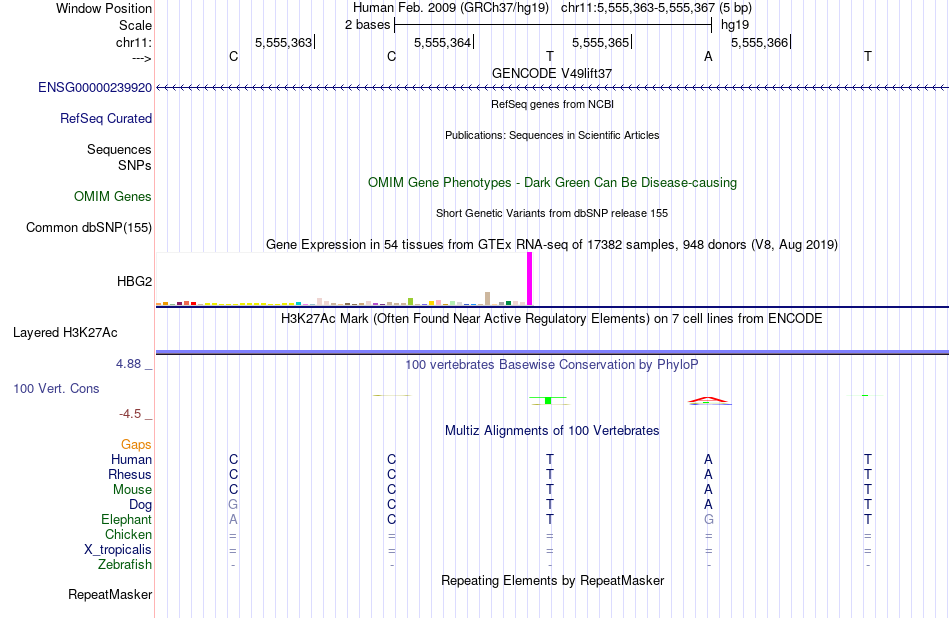Select the Mouse species label

pos(132,490)
